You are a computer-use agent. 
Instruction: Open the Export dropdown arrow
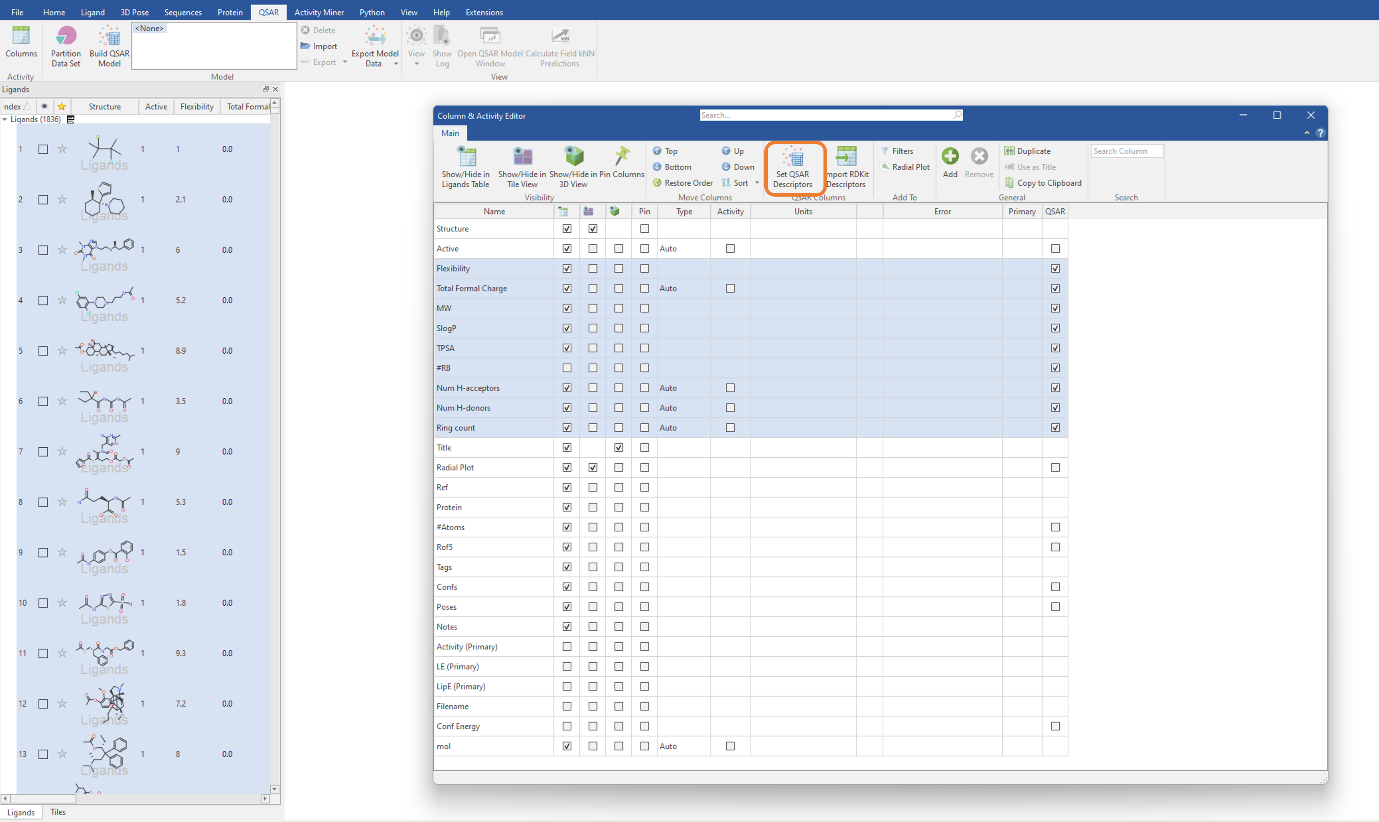click(x=345, y=62)
